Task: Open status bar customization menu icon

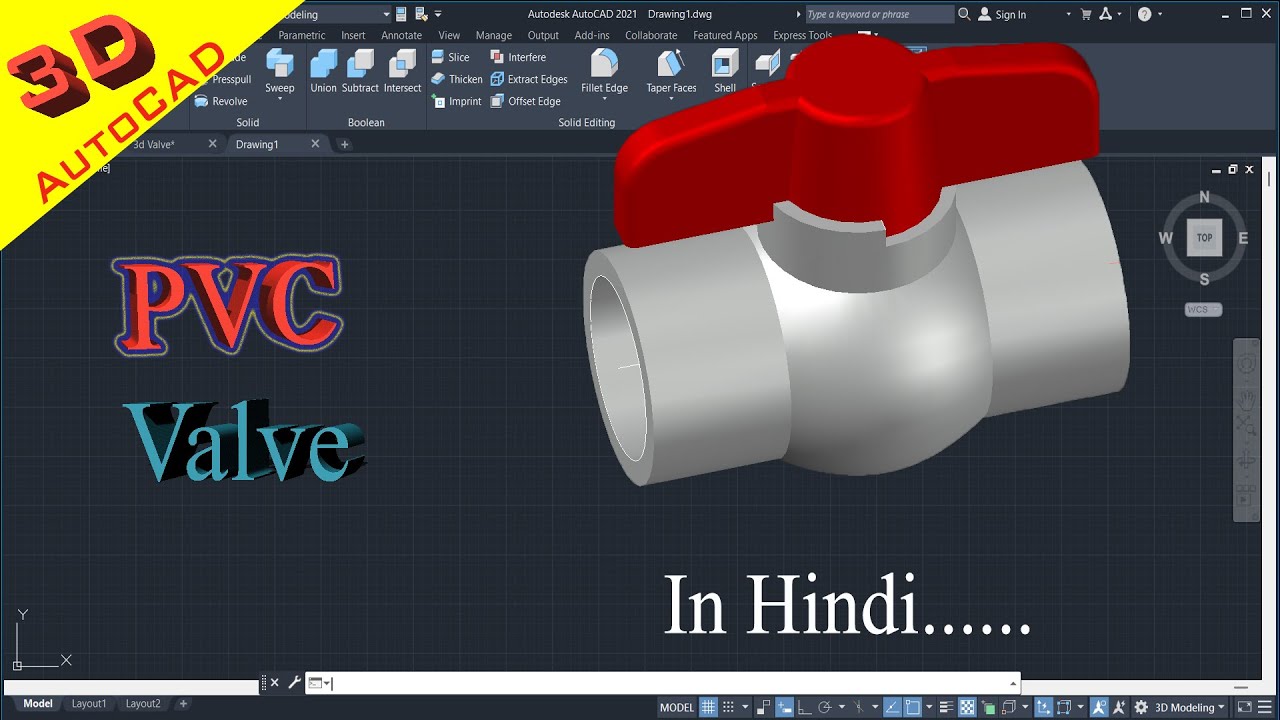Action: pyautogui.click(x=1265, y=707)
